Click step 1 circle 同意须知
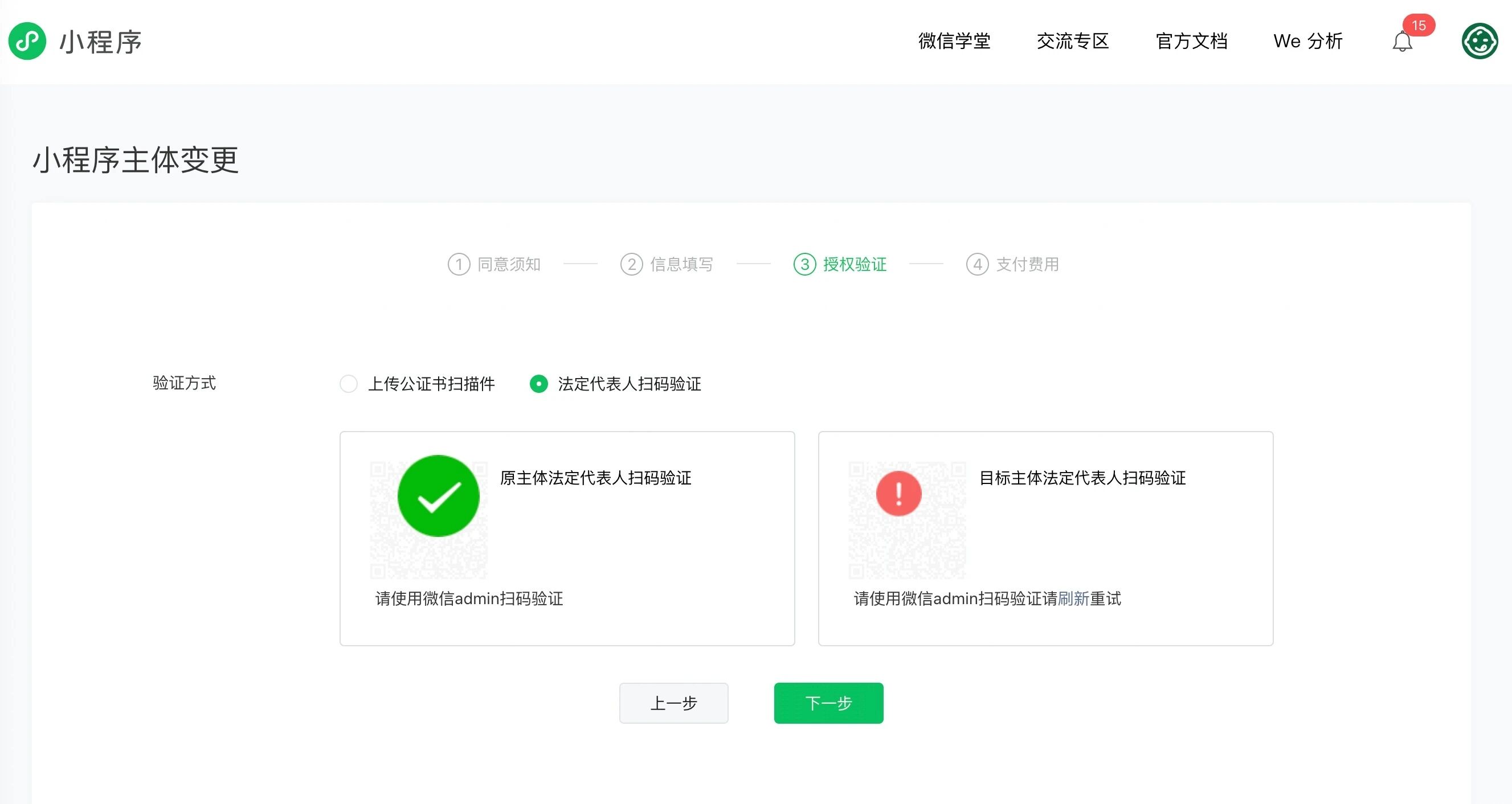This screenshot has width=1512, height=804. [x=459, y=264]
